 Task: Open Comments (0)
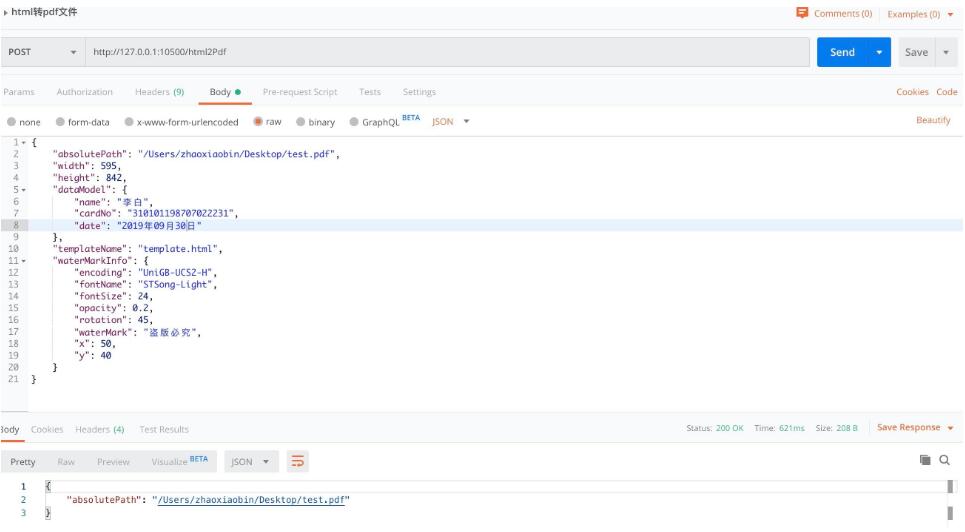point(843,14)
